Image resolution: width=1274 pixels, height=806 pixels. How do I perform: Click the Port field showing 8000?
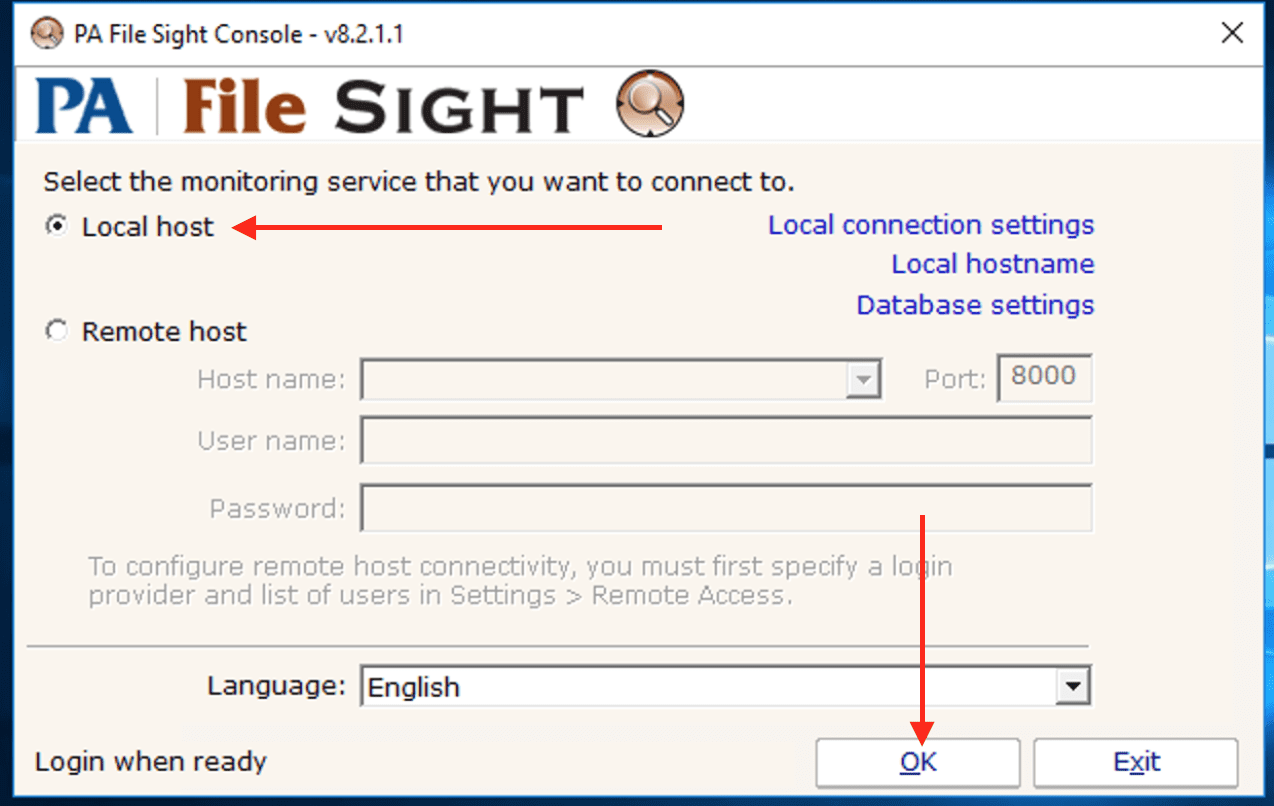(x=1044, y=378)
